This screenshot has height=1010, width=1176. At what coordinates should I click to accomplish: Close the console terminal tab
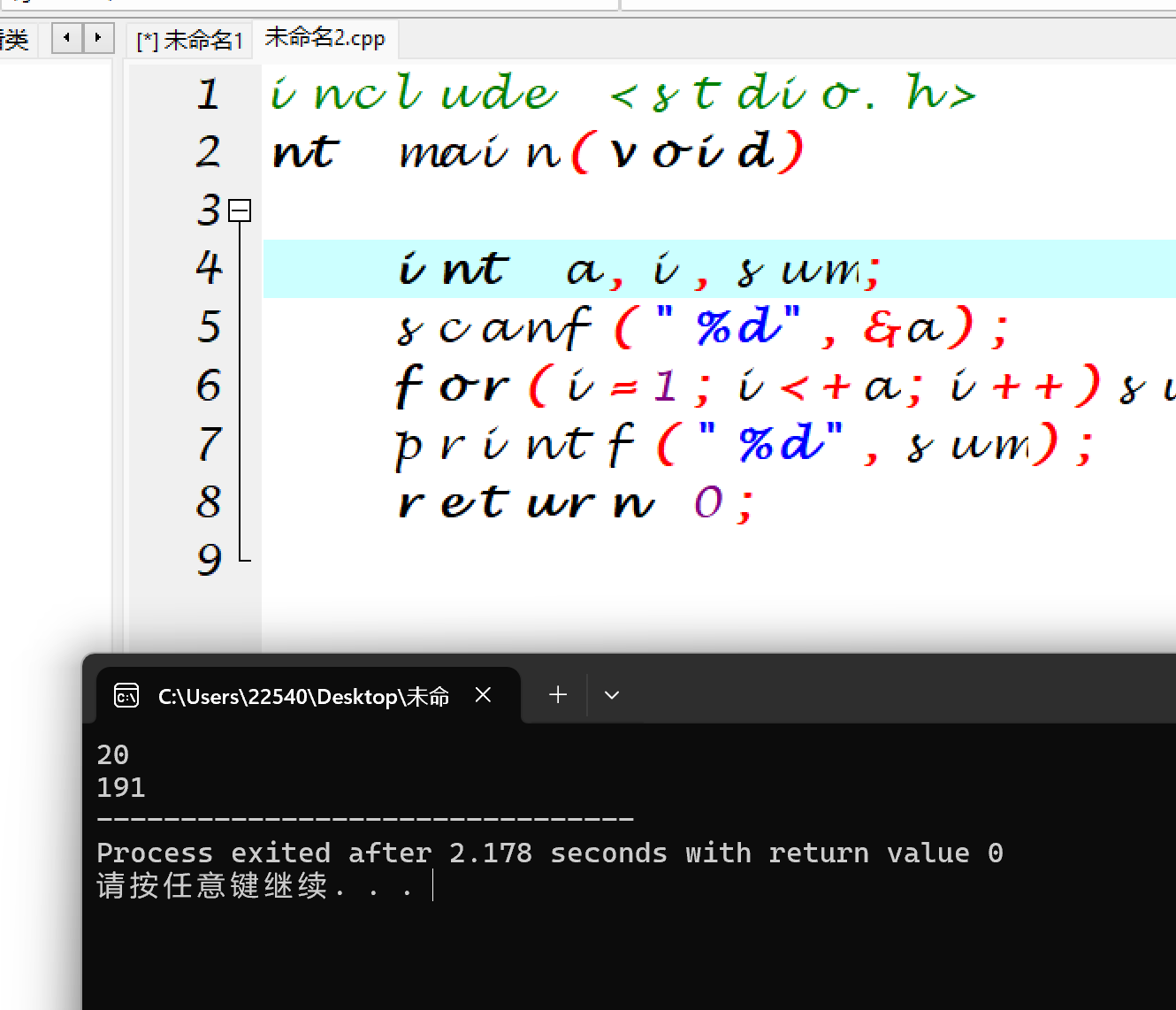(483, 695)
